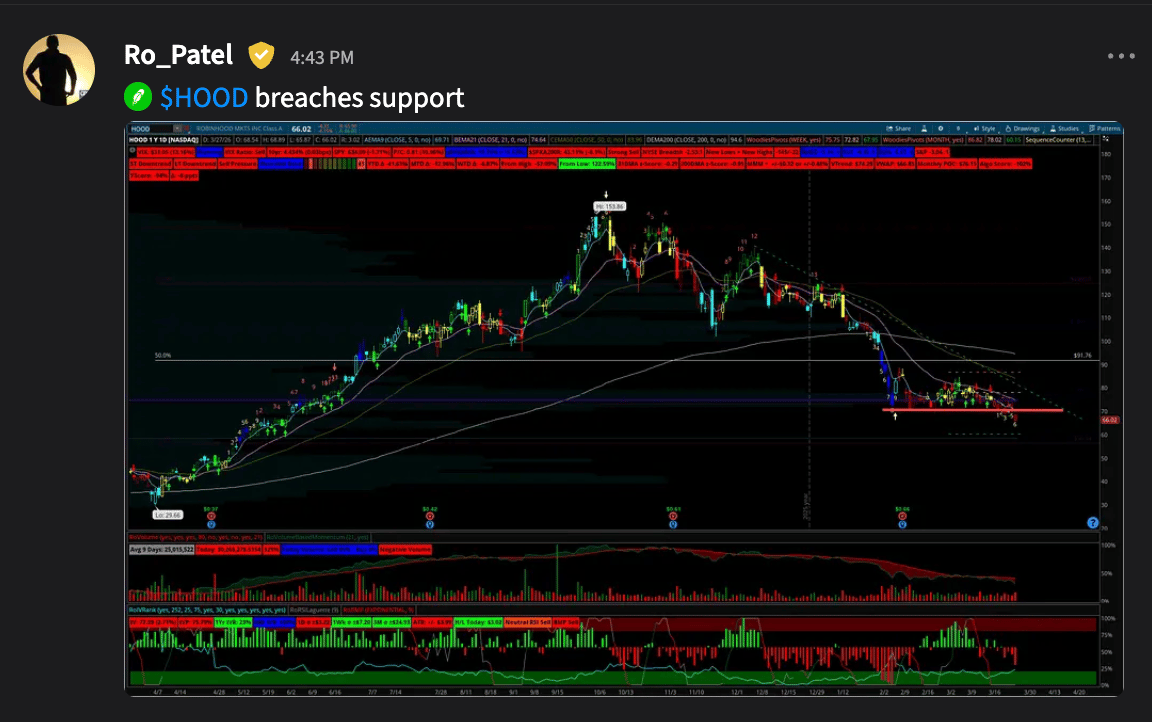Open the symbol dropdown arrow next to HOOD field

pyautogui.click(x=178, y=129)
